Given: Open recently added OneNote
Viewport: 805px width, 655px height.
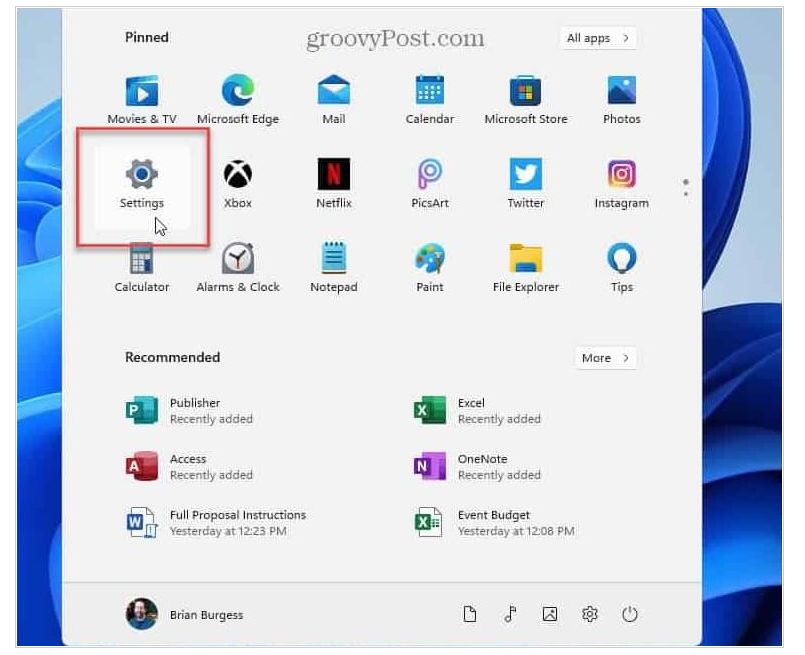Looking at the screenshot, I should point(477,467).
